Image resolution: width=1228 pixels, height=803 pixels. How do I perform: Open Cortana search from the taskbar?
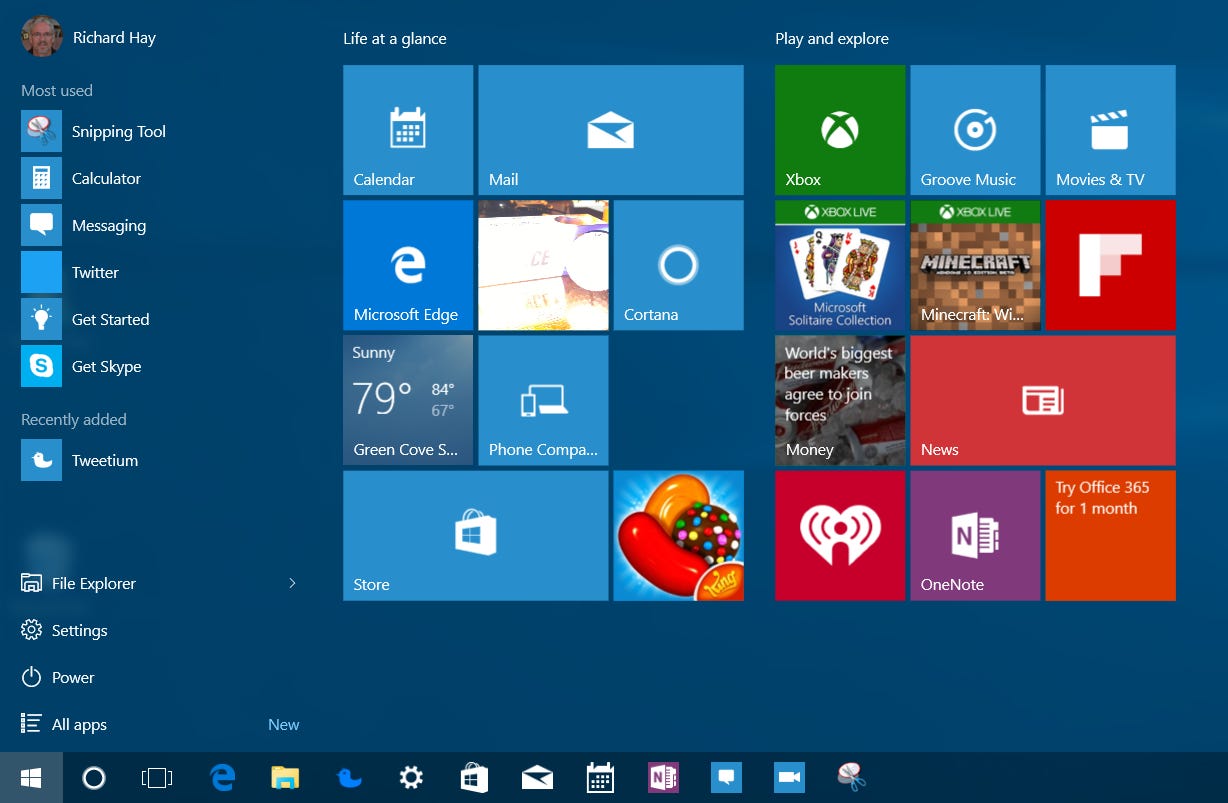point(93,777)
